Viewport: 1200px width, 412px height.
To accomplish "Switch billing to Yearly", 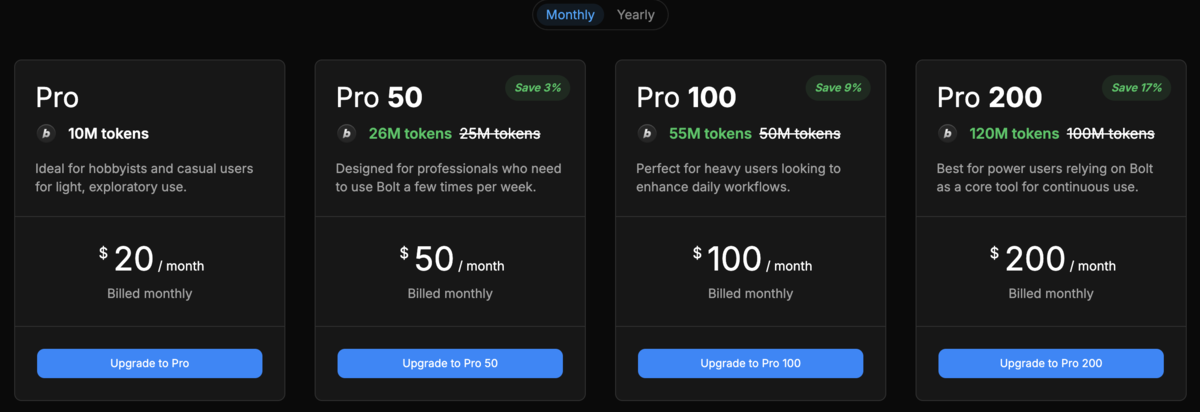I will [636, 15].
